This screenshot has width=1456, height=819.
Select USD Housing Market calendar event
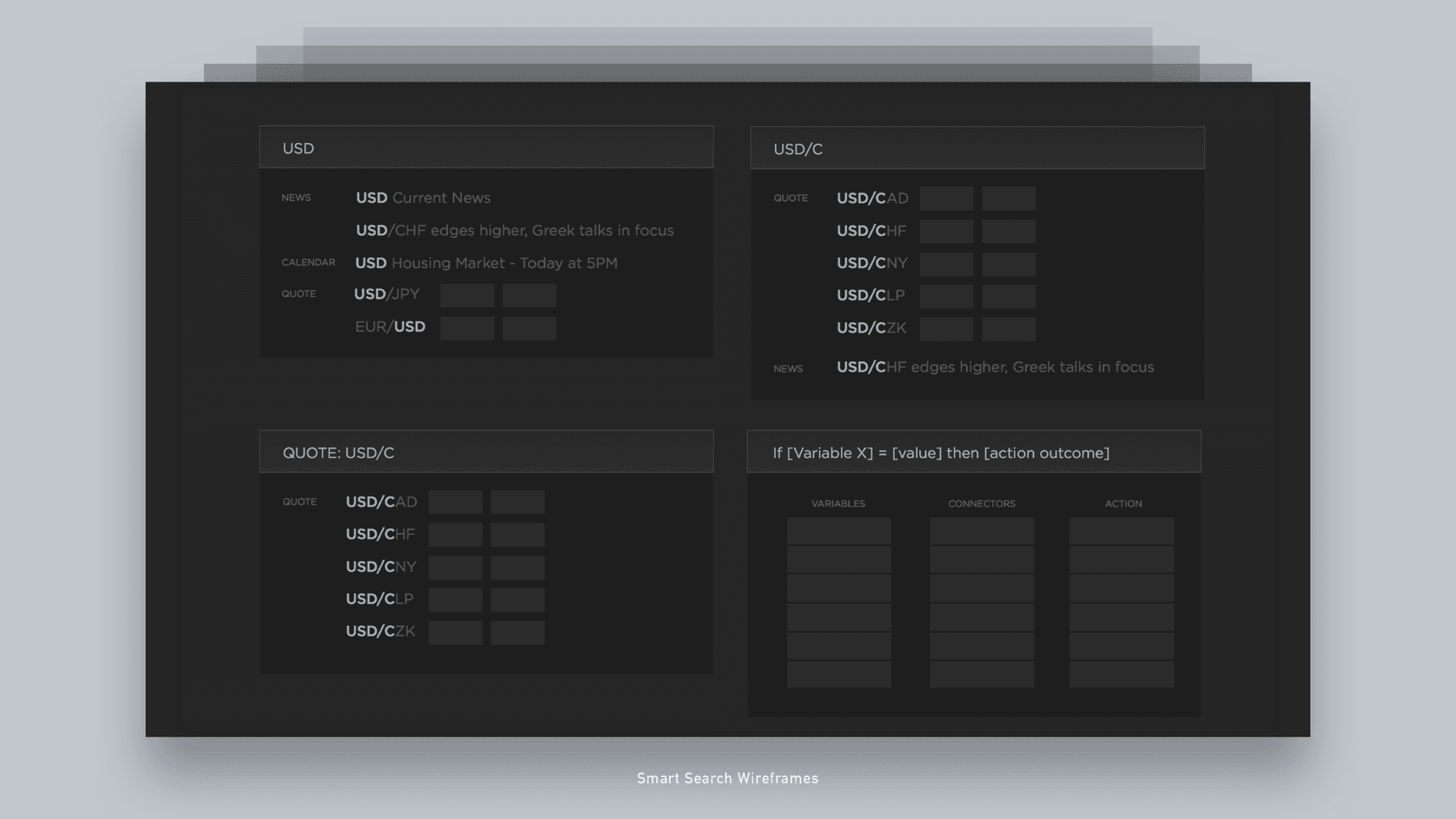pyautogui.click(x=486, y=263)
